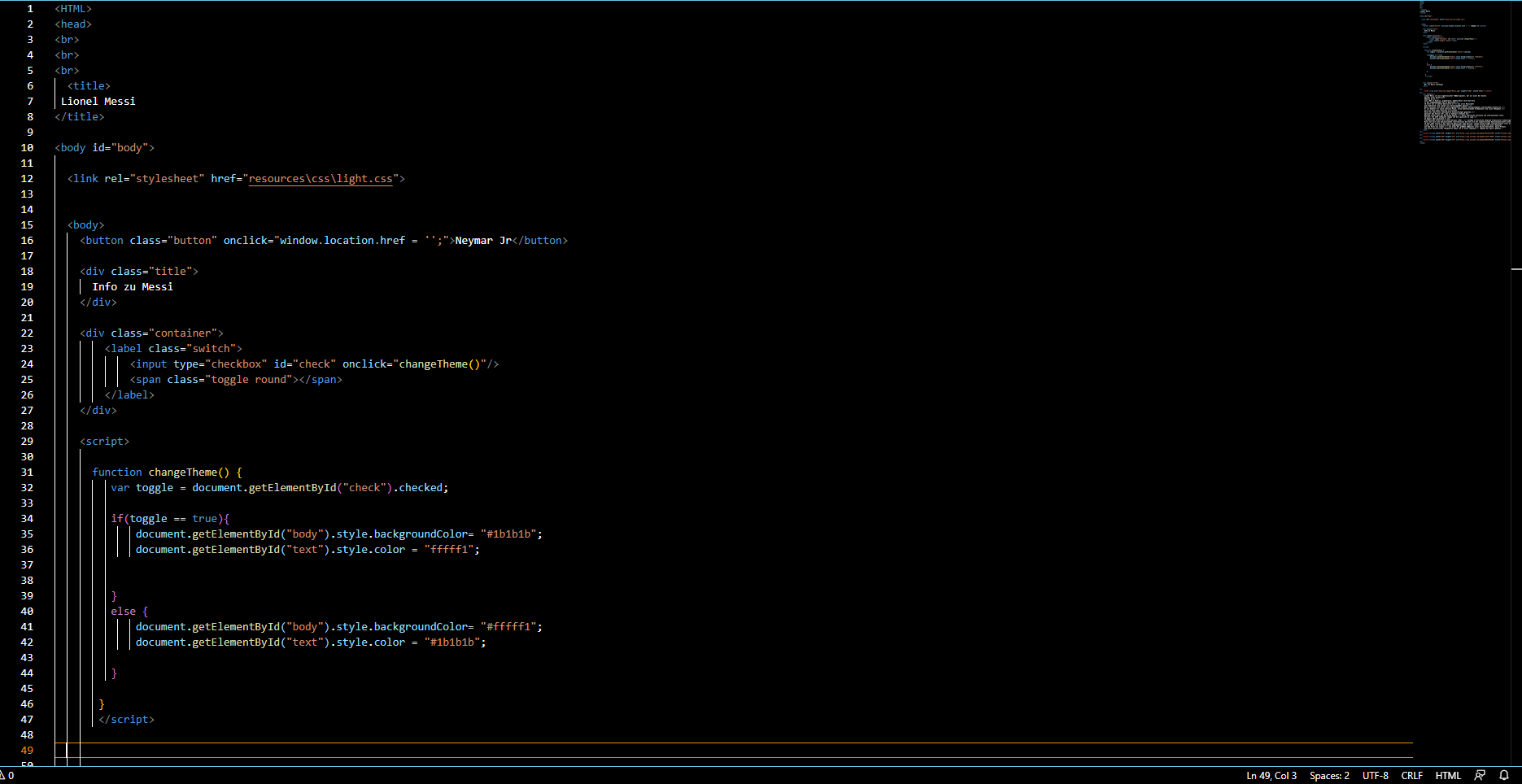Screen dimensions: 1522x784
Task: Open indentation settings via Spaces: 2
Action: pos(1328,775)
